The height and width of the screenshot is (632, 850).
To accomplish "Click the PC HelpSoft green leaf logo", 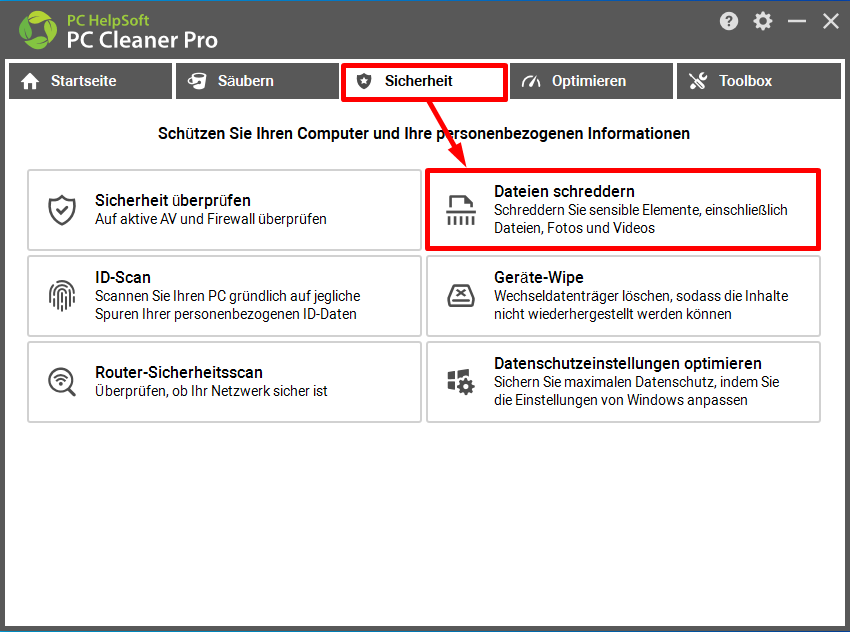I will coord(37,30).
